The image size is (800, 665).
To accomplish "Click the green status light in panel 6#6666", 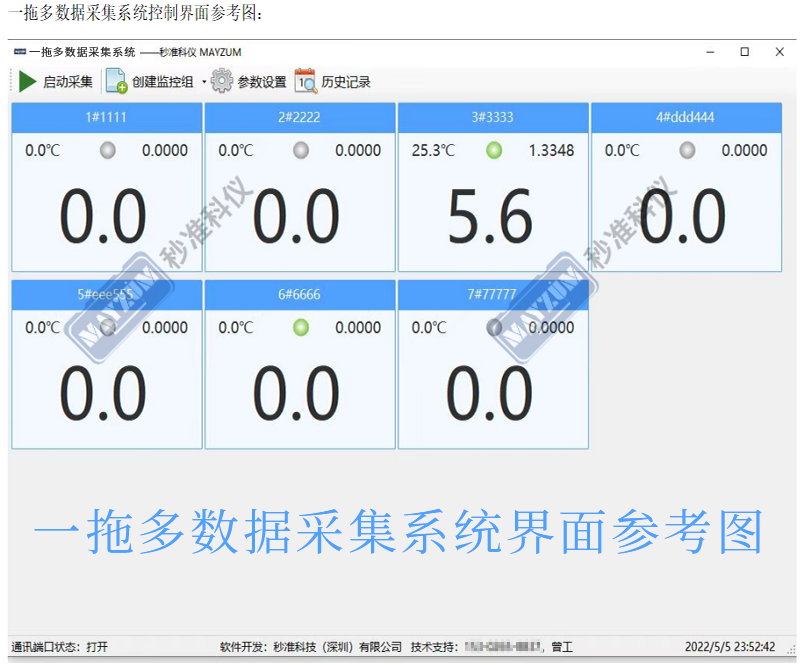I will tap(301, 327).
